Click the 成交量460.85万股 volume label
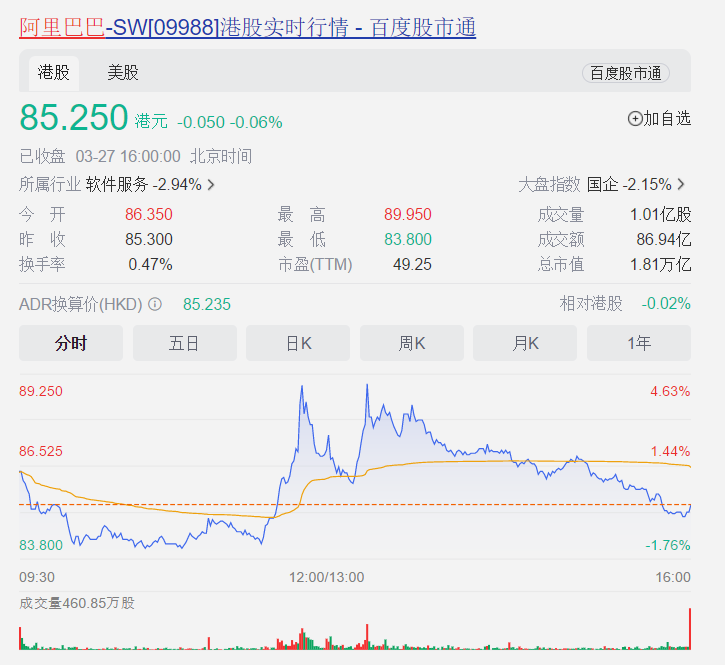The width and height of the screenshot is (725, 665). coord(77,603)
